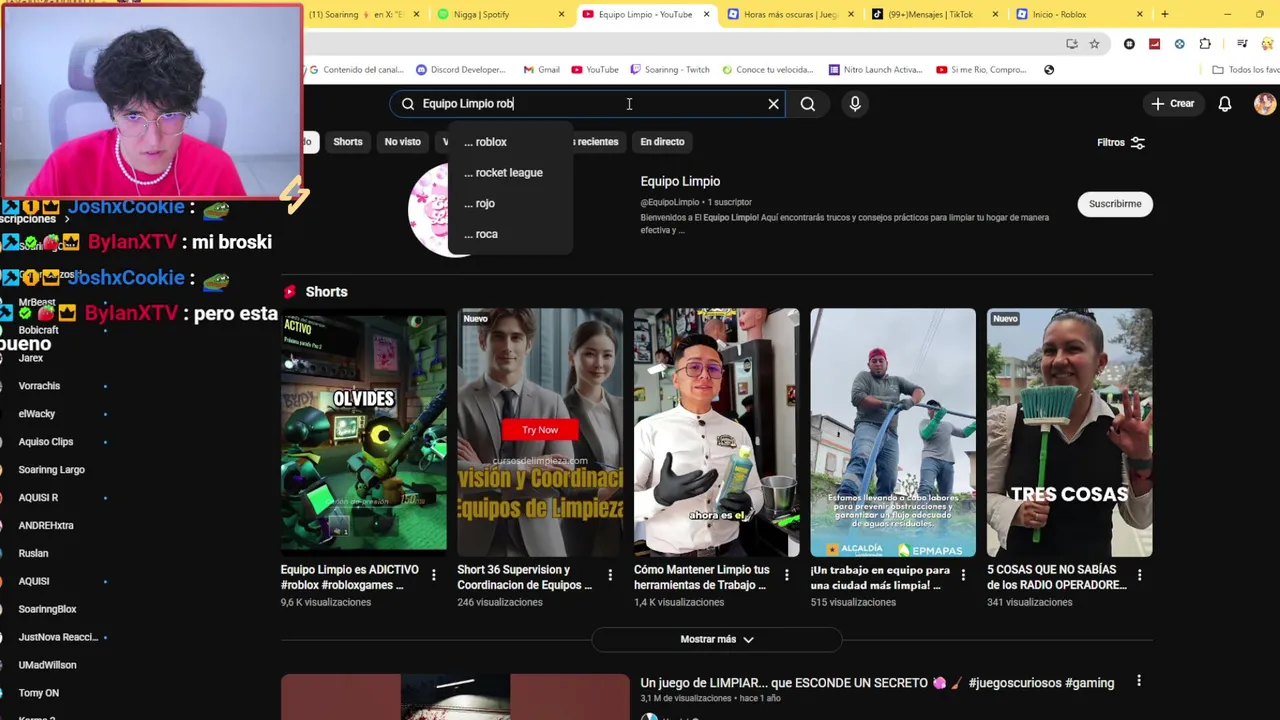The width and height of the screenshot is (1280, 720).
Task: Open Soarinng - Twitch bookmark
Action: pyautogui.click(x=669, y=70)
